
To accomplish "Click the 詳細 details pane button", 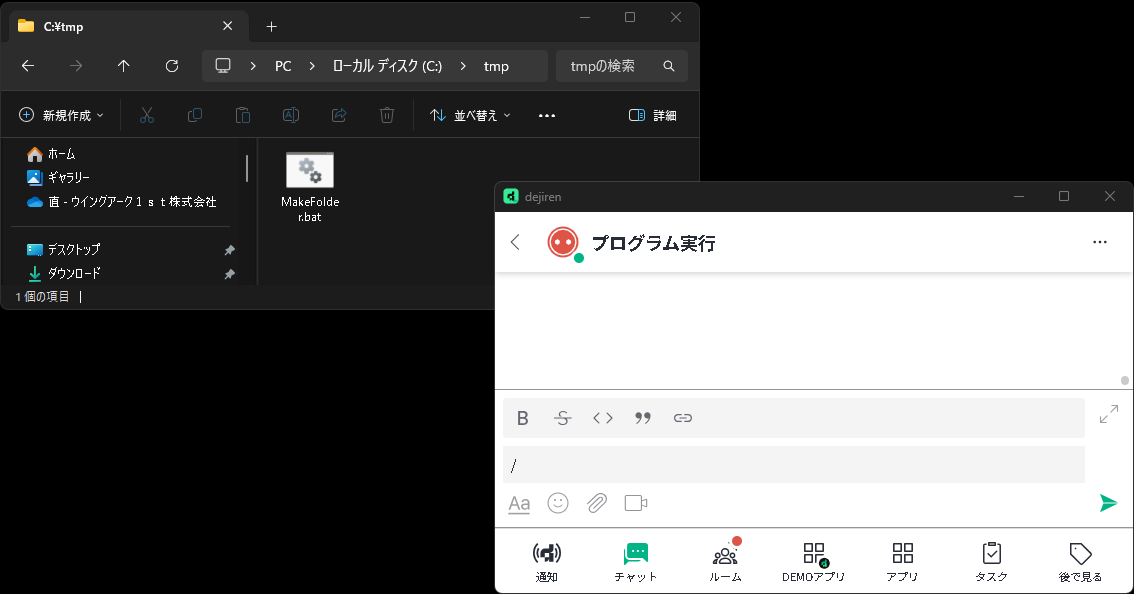I will [x=652, y=115].
